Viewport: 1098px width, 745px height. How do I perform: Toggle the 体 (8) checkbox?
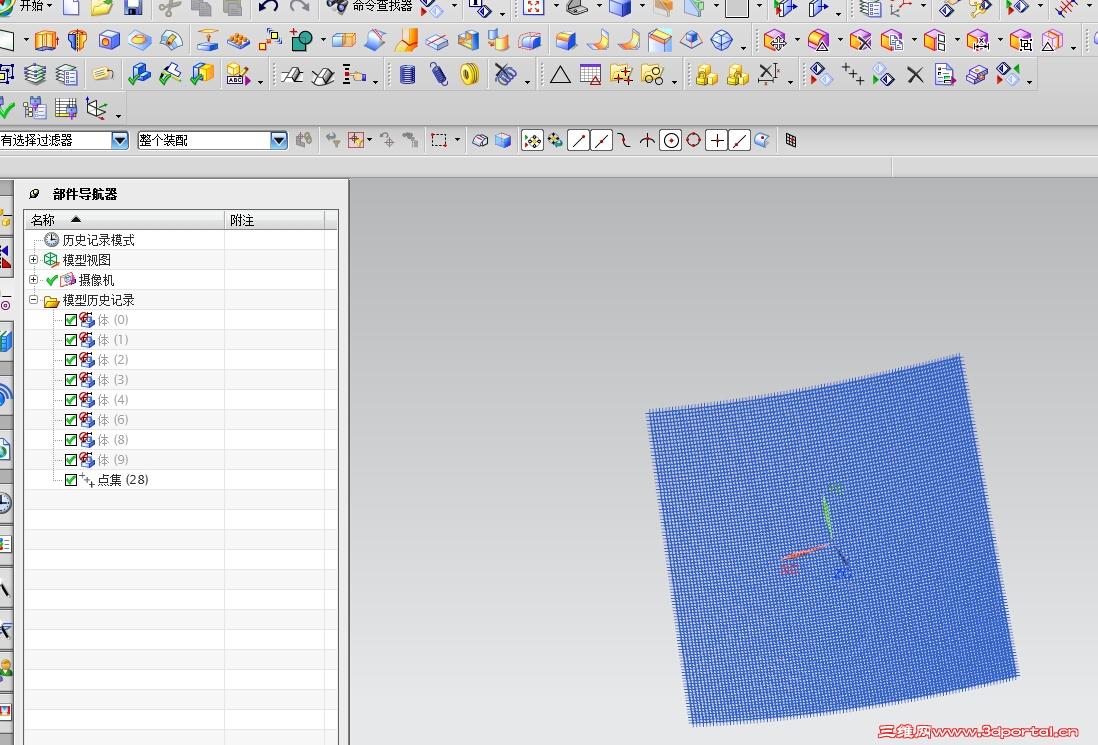point(71,440)
